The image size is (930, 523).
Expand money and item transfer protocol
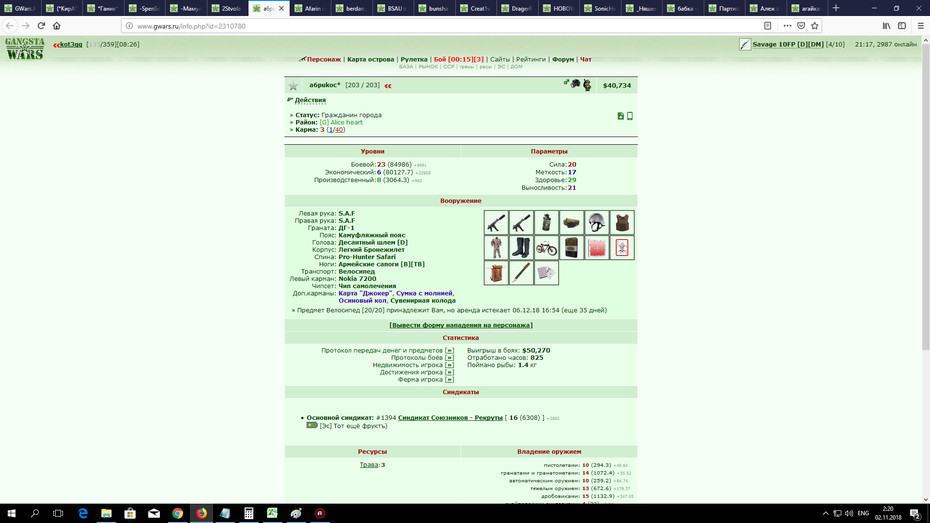pyautogui.click(x=449, y=350)
